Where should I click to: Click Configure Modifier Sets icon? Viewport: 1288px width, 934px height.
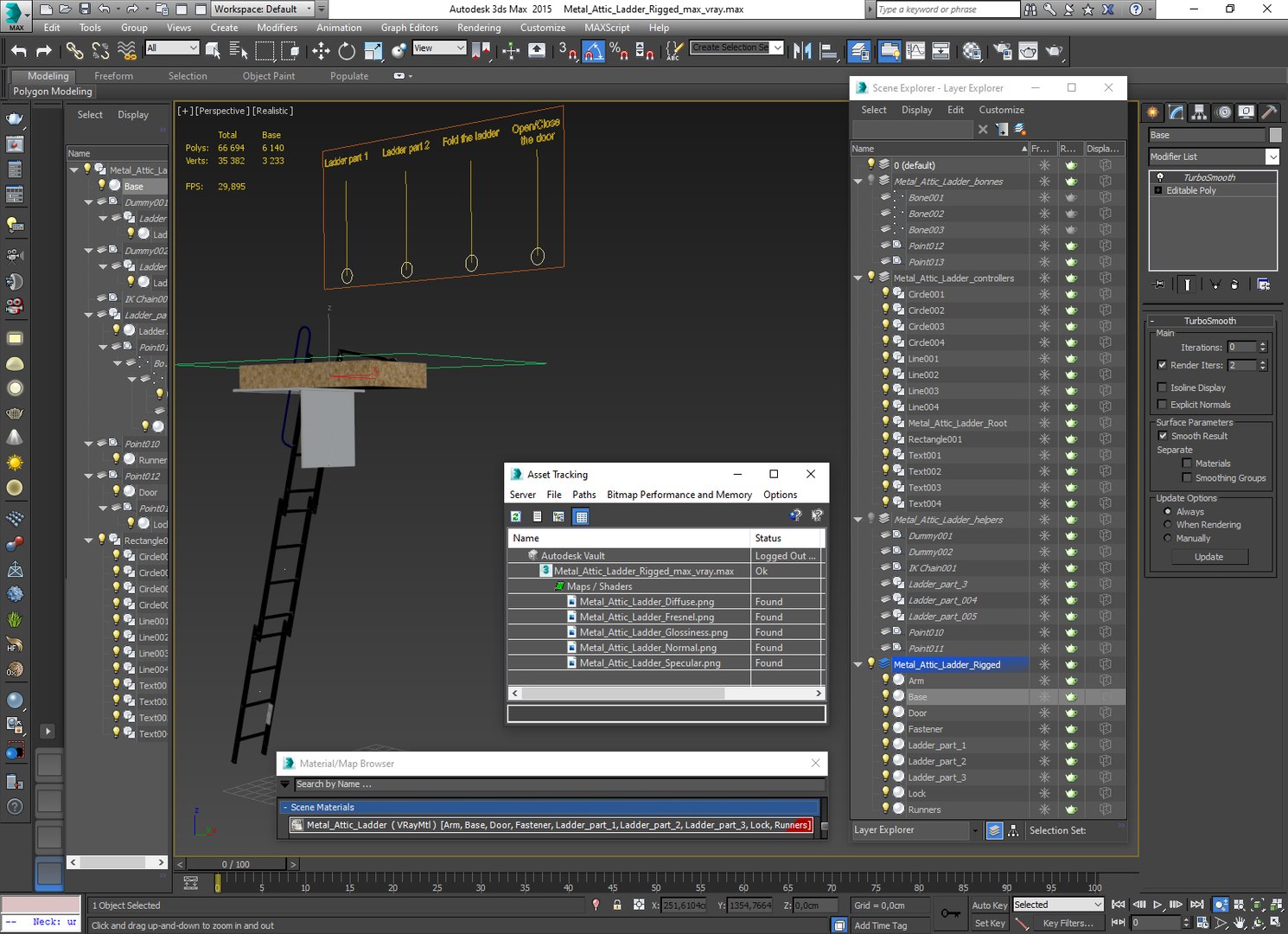[1264, 284]
